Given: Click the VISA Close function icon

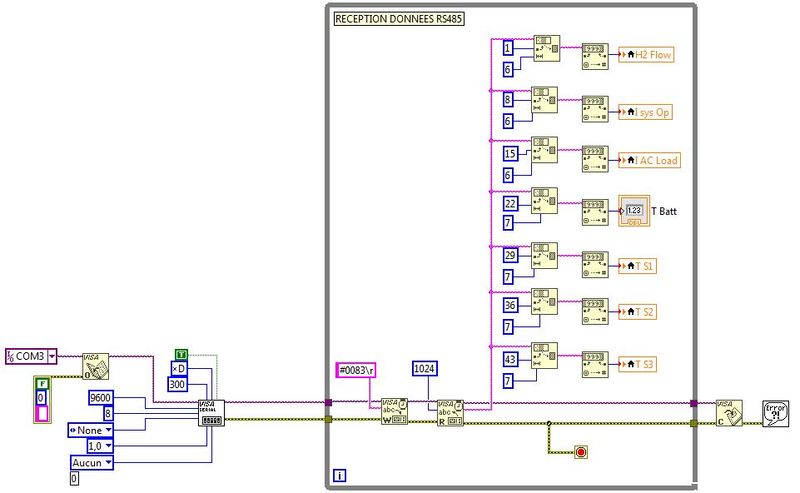Looking at the screenshot, I should tap(728, 412).
